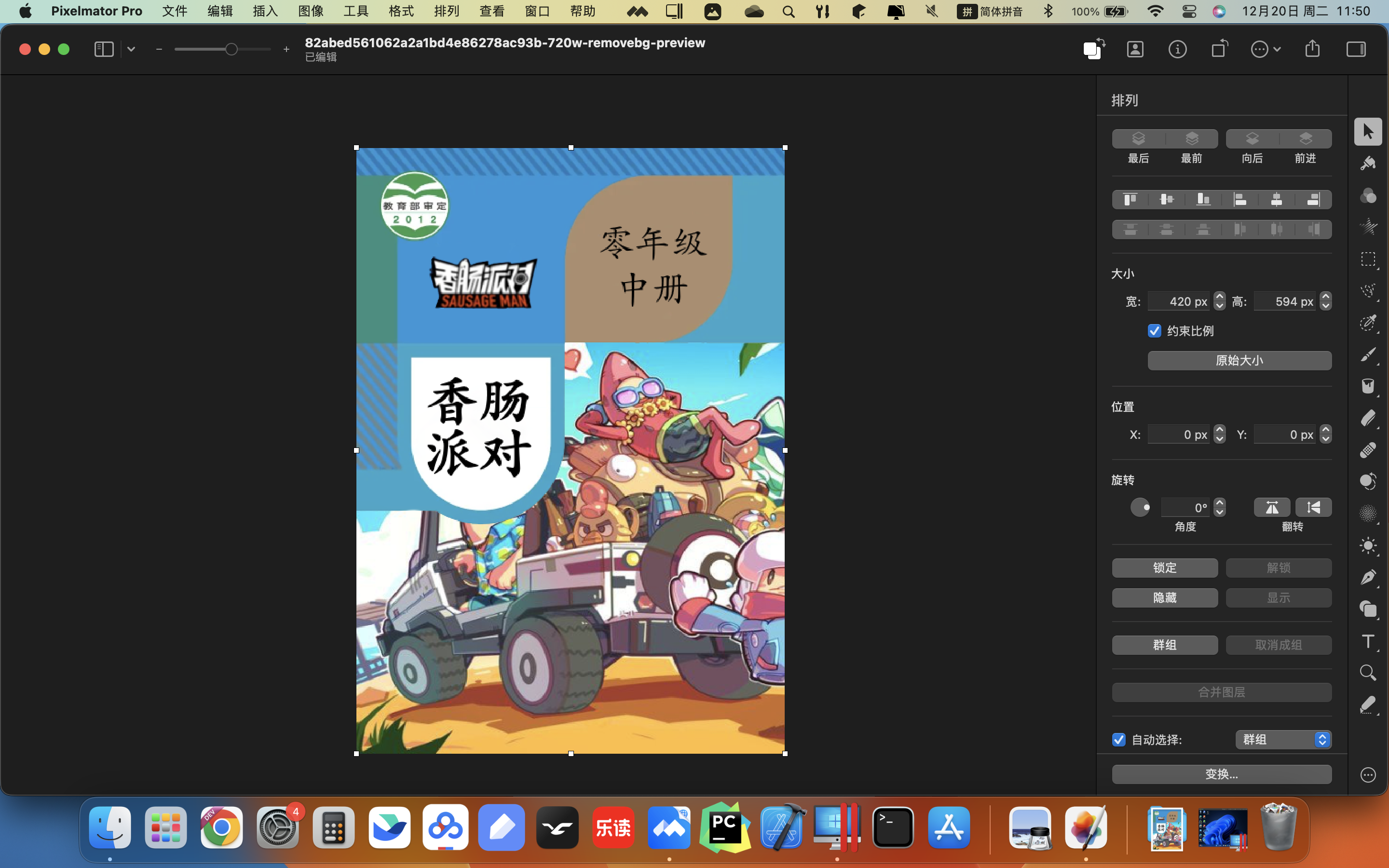This screenshot has height=868, width=1389.
Task: Open the 文件 menu
Action: 175,12
